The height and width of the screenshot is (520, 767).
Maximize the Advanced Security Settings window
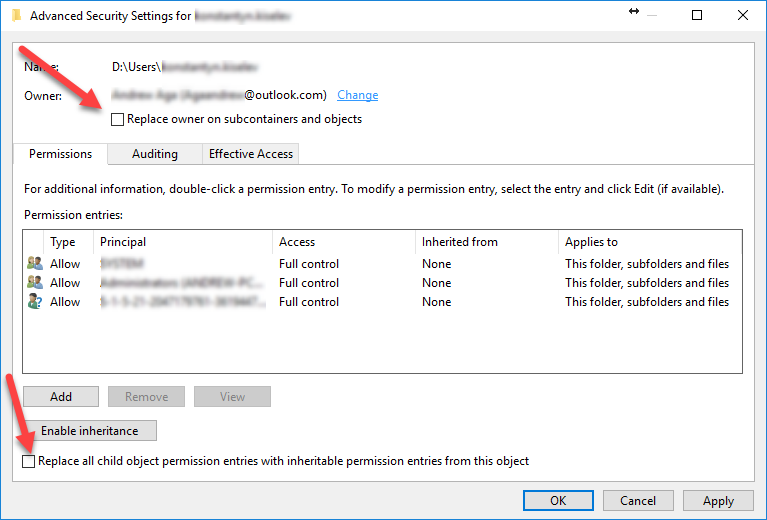(697, 15)
